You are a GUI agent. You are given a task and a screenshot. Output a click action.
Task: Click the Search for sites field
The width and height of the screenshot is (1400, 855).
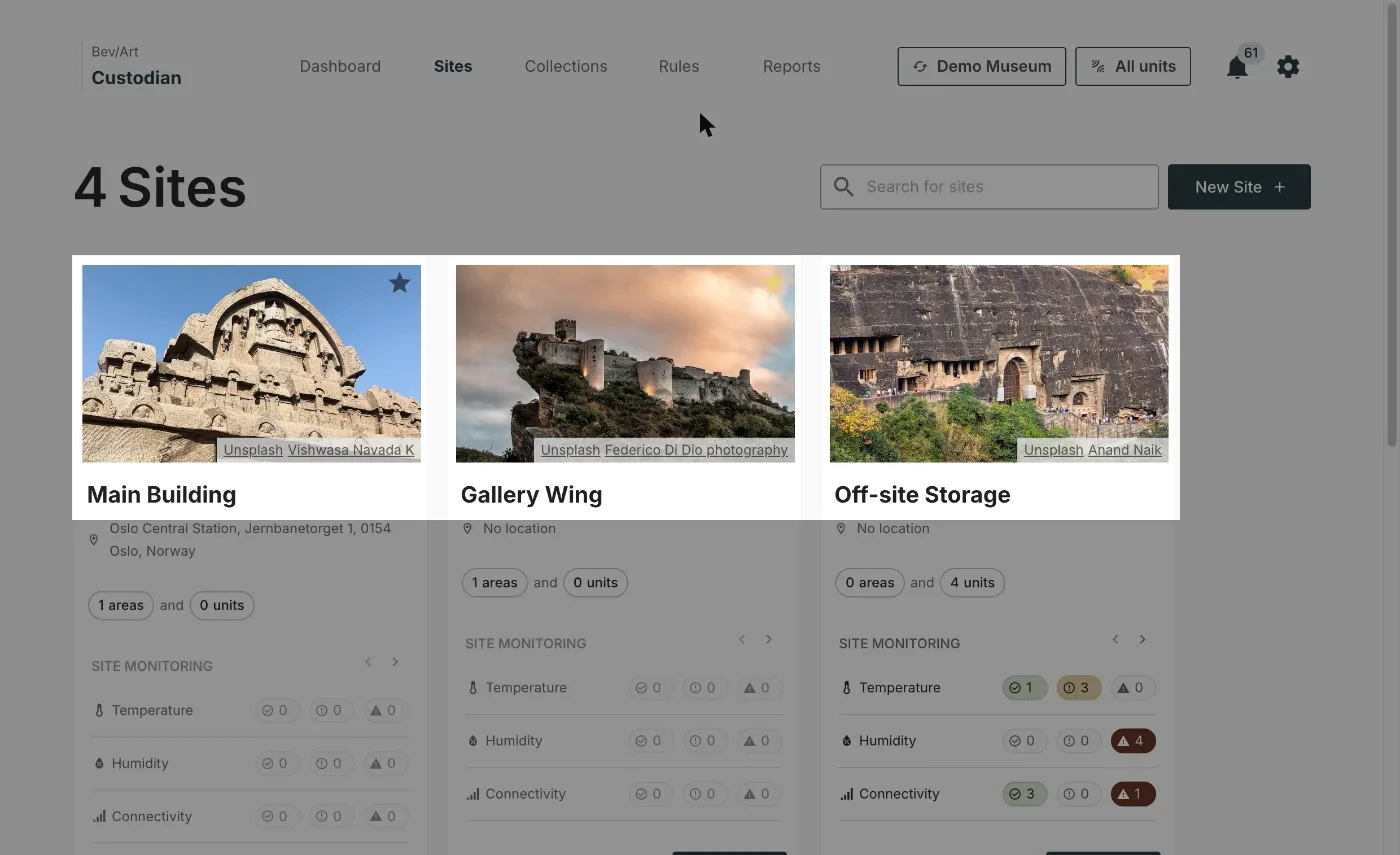point(989,187)
